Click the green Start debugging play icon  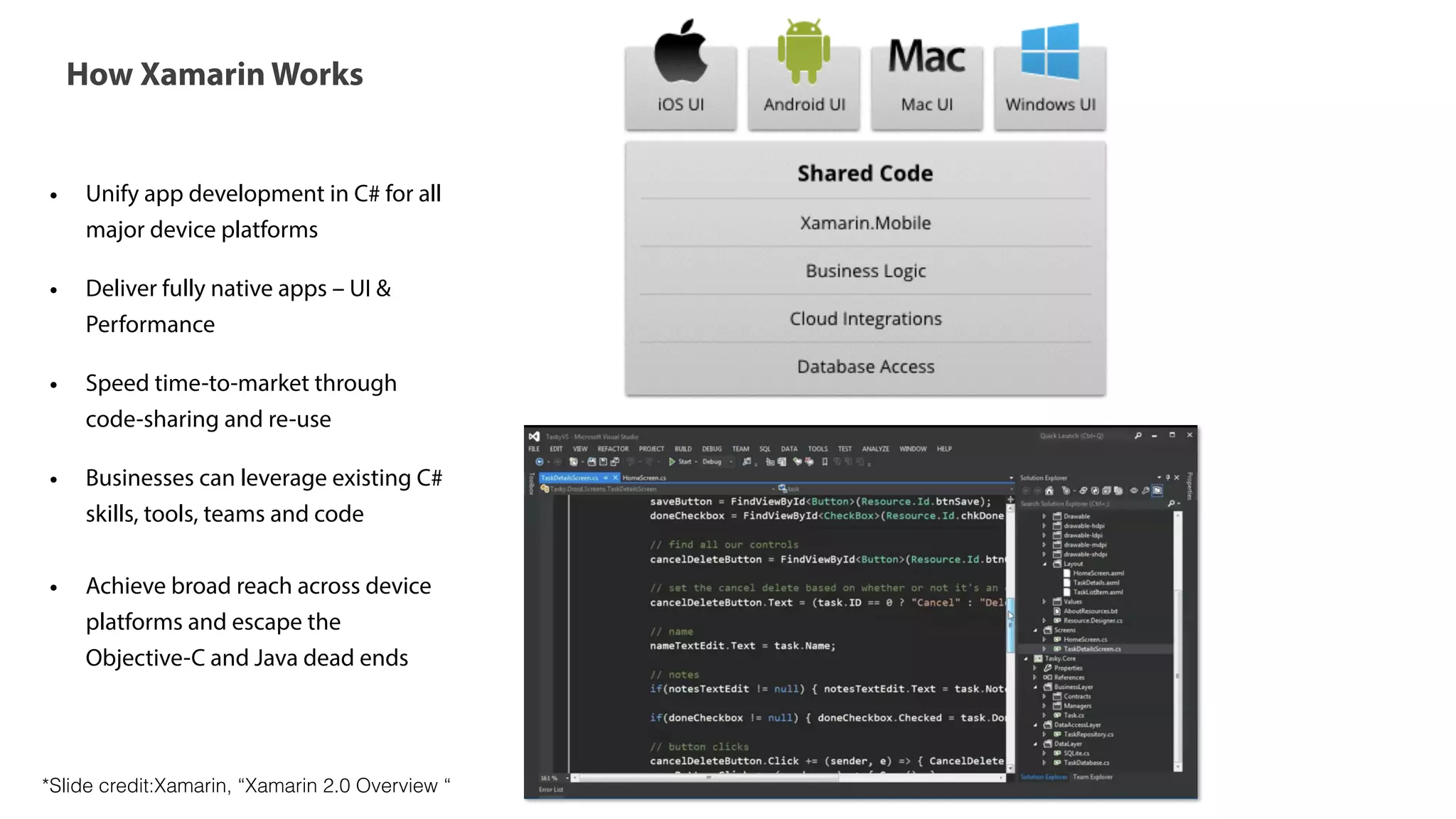672,462
